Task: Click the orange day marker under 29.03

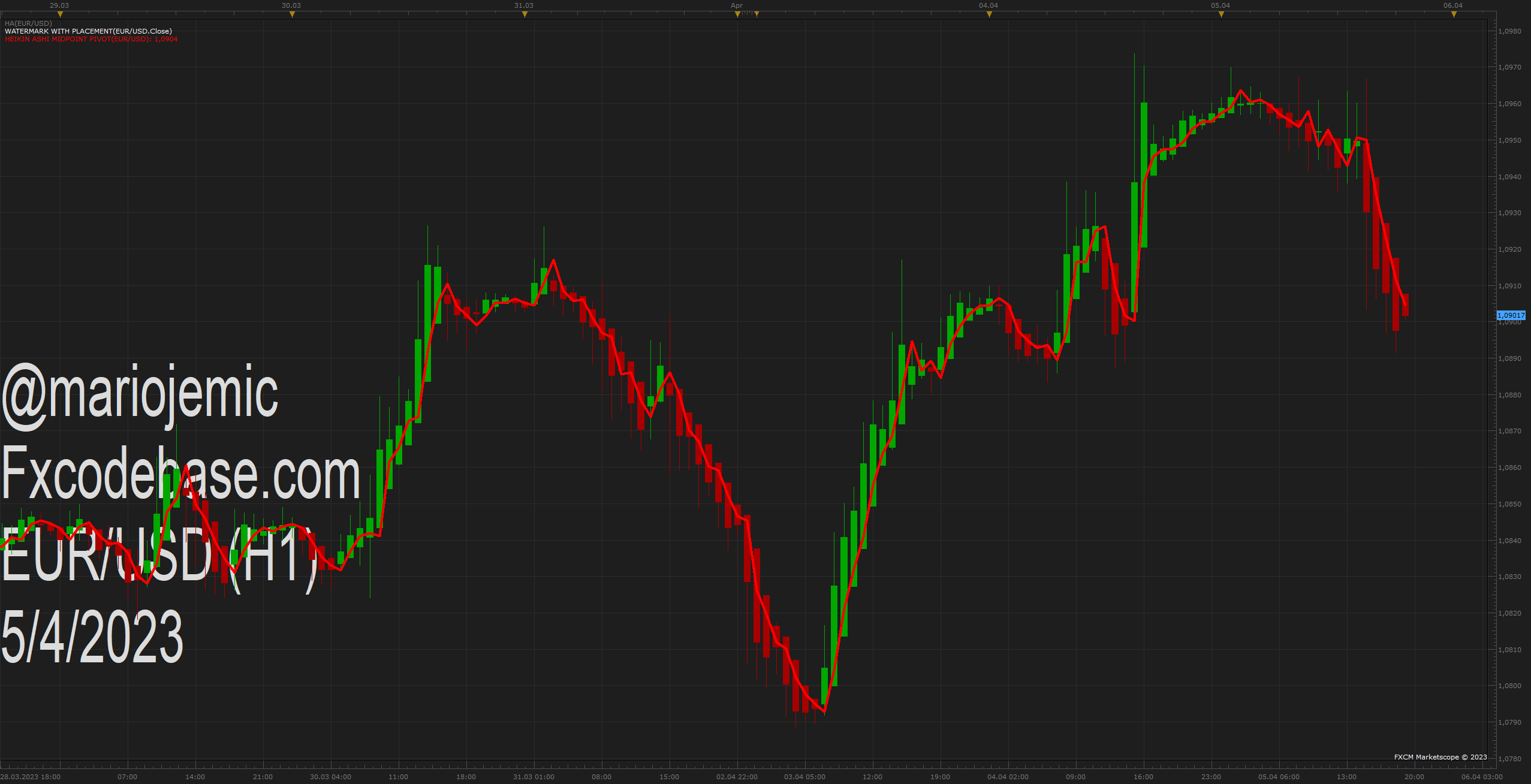Action: 60,14
